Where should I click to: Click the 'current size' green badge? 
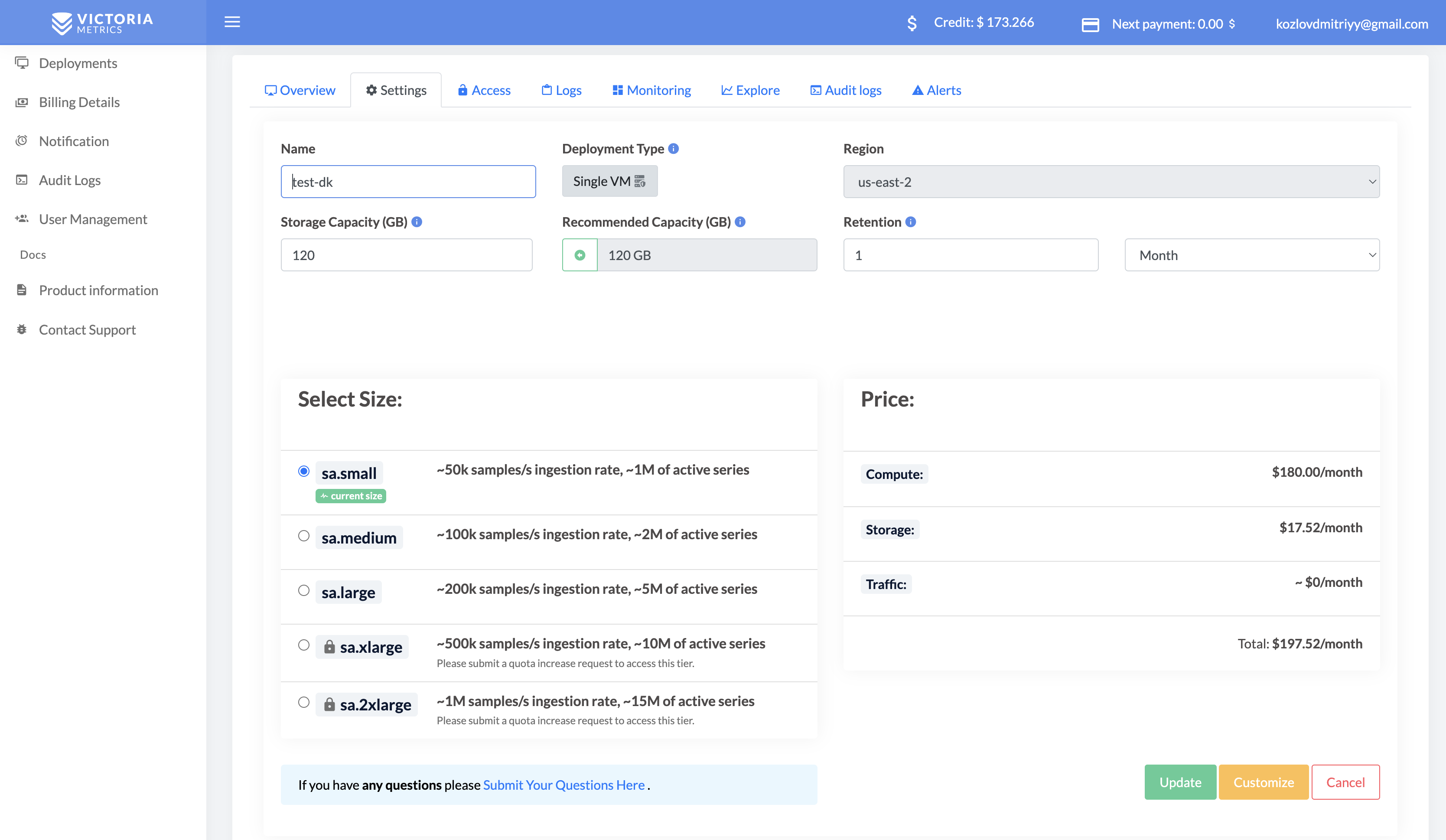(351, 496)
